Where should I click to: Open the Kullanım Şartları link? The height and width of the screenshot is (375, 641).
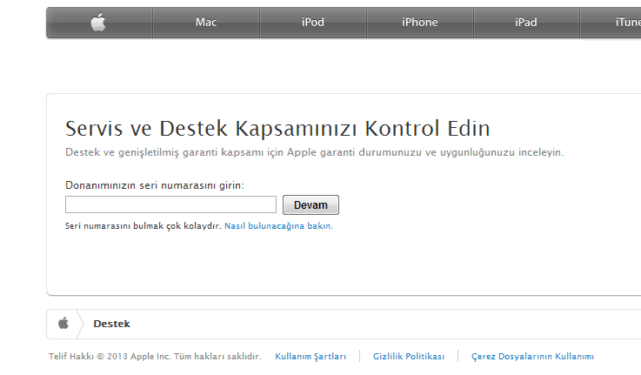tap(310, 356)
